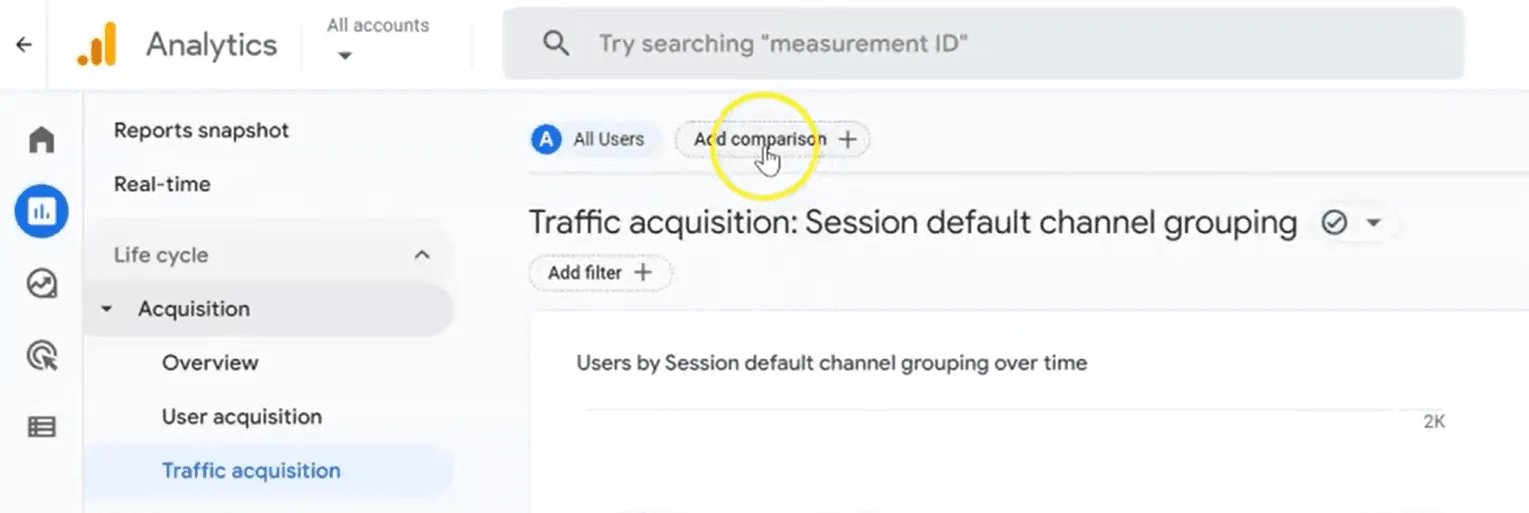Screen dimensions: 1529x513
Task: Go back using the top-left arrow
Action: point(24,45)
